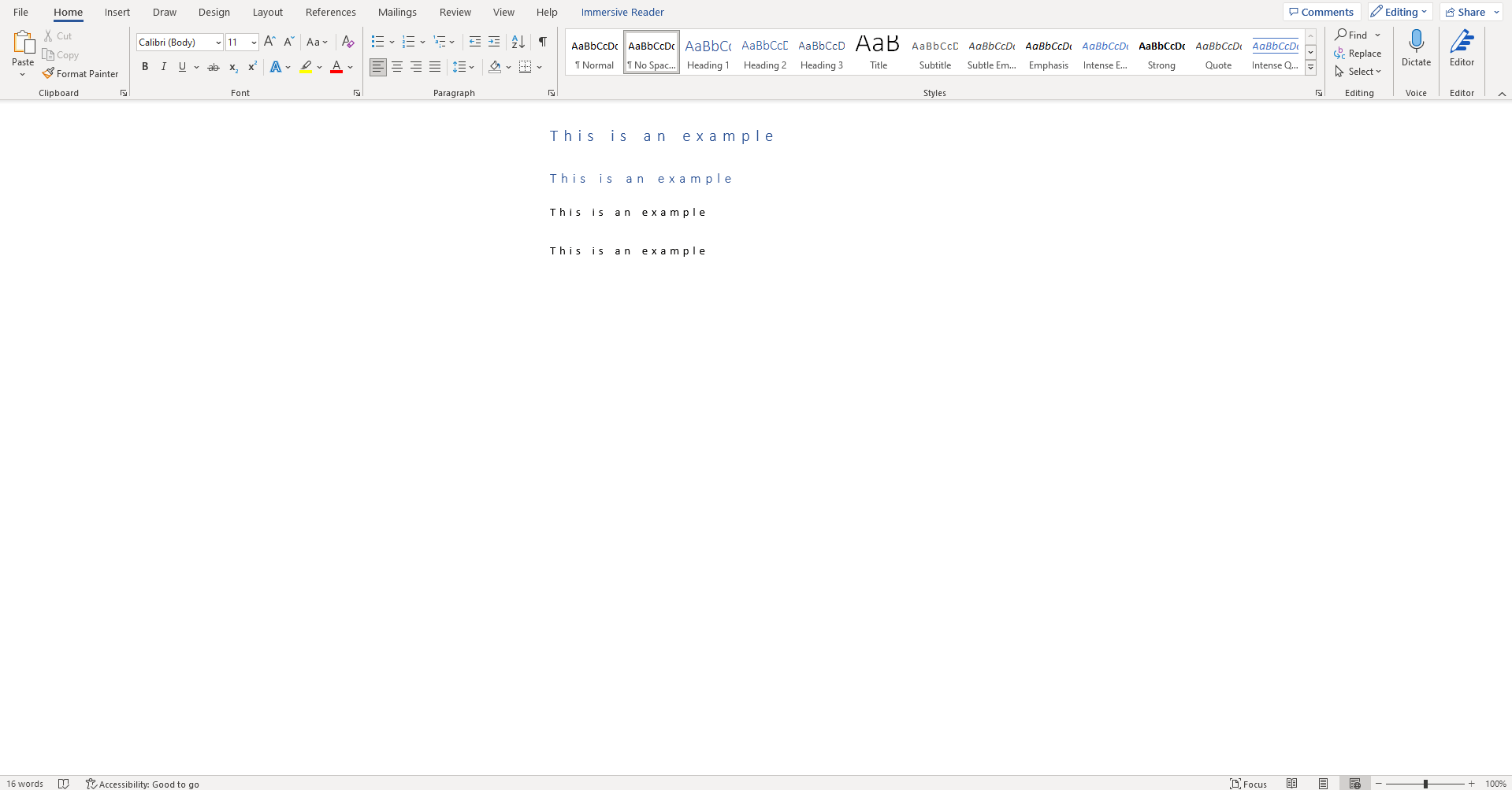This screenshot has height=790, width=1512.
Task: Toggle Bold formatting
Action: tap(145, 67)
